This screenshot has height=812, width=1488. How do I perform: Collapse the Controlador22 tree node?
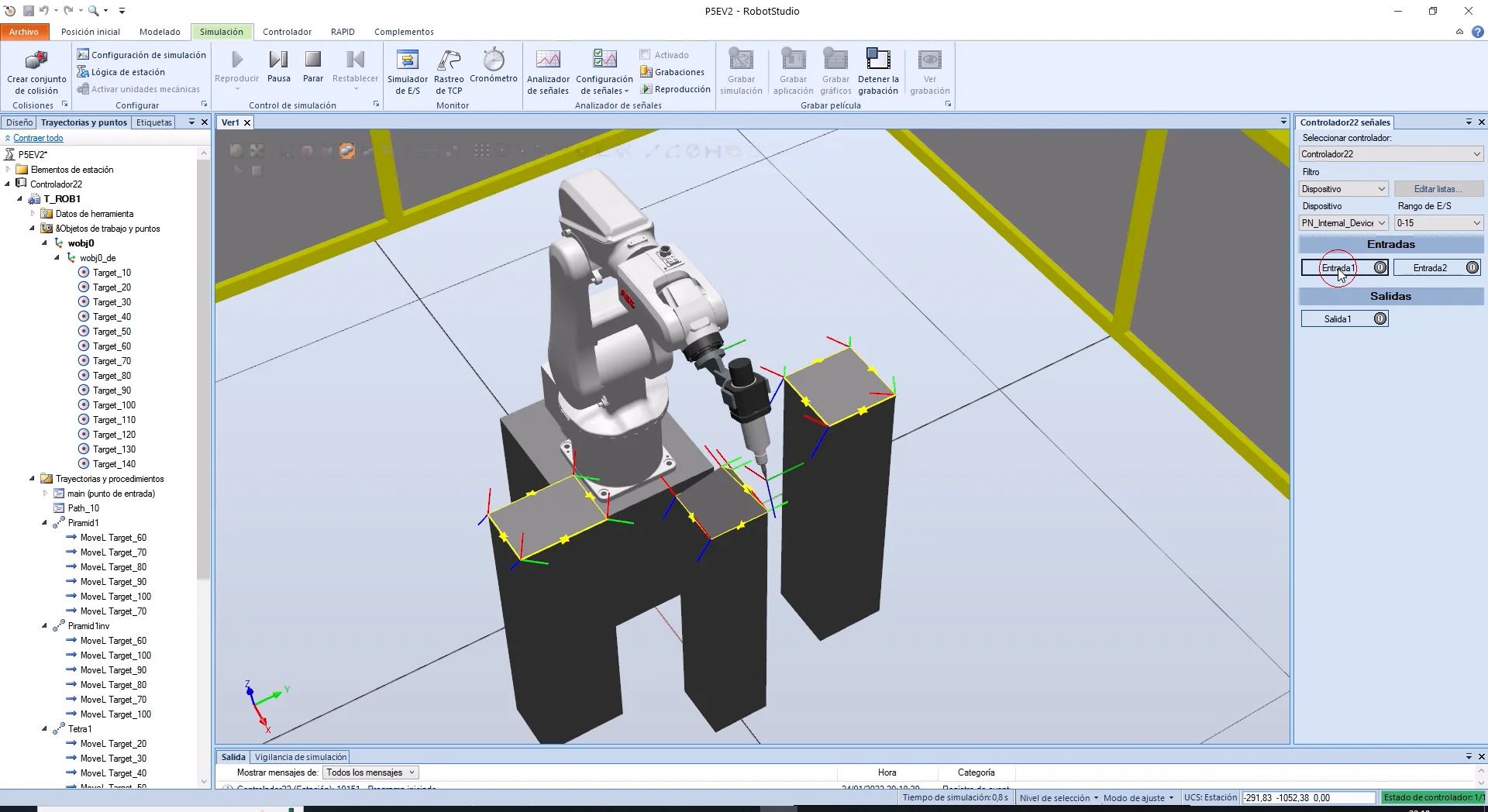click(9, 184)
